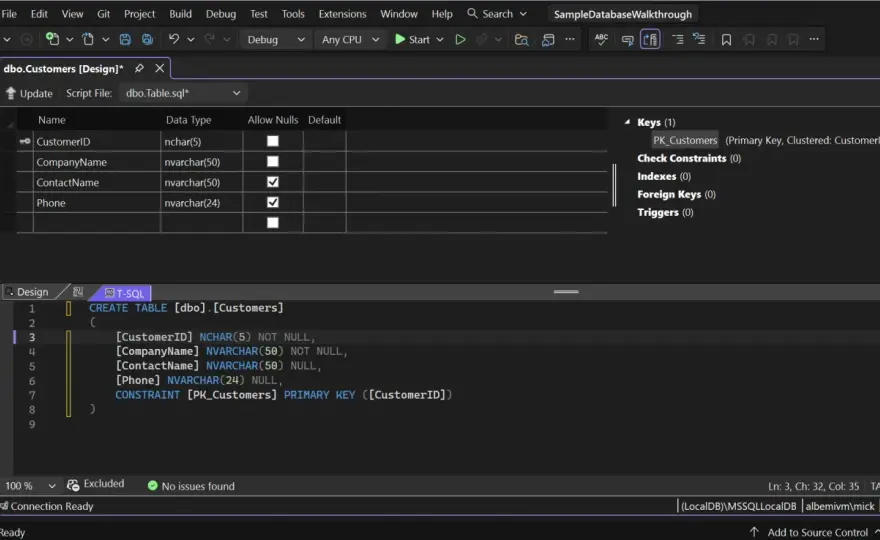The image size is (880, 540).
Task: Click the primary key icon beside CustomerID
Action: pyautogui.click(x=25, y=141)
